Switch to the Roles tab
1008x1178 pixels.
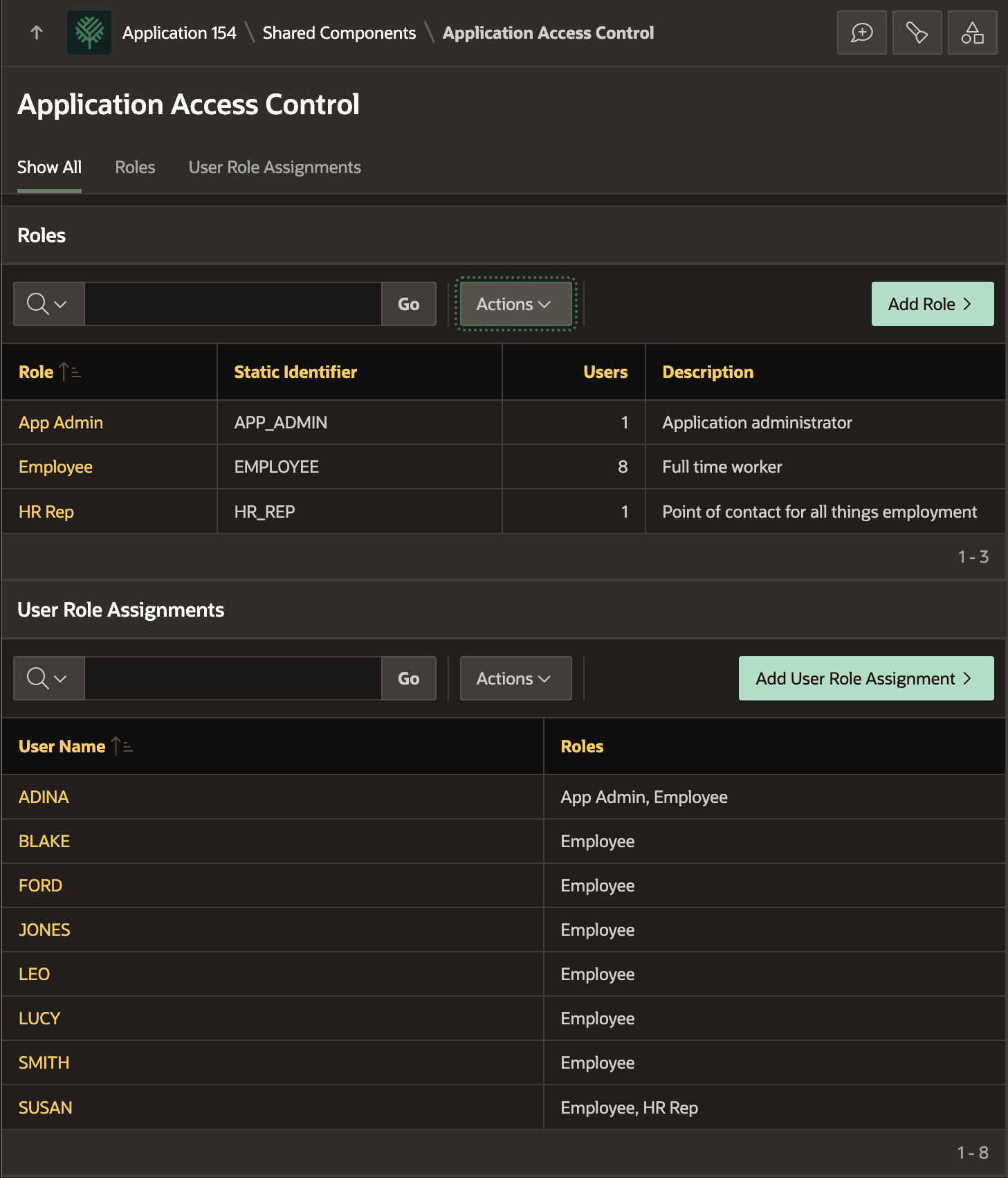coord(135,167)
